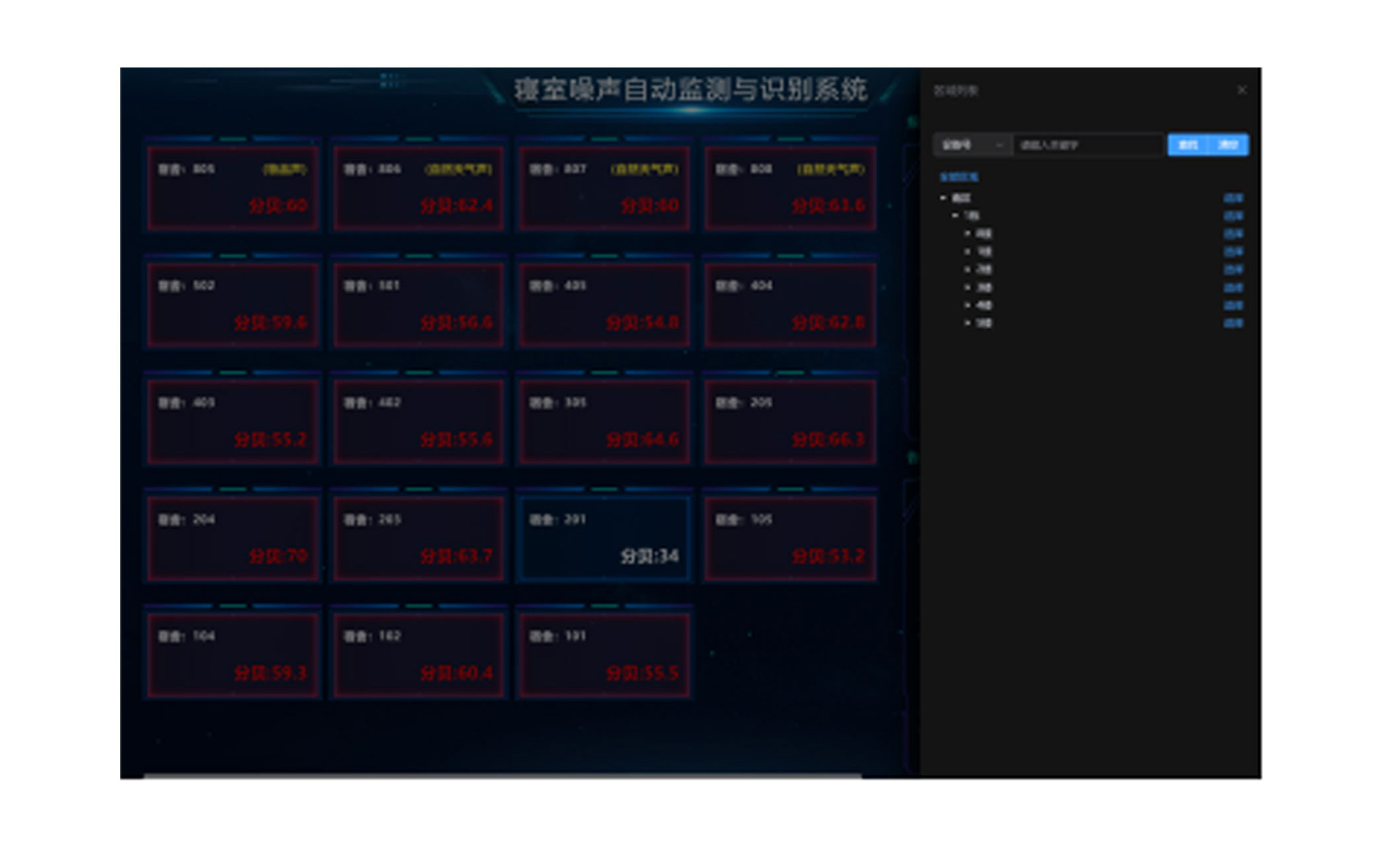This screenshot has height=868, width=1376.
Task: Click 选择 link for the 2层 row
Action: (x=1233, y=270)
